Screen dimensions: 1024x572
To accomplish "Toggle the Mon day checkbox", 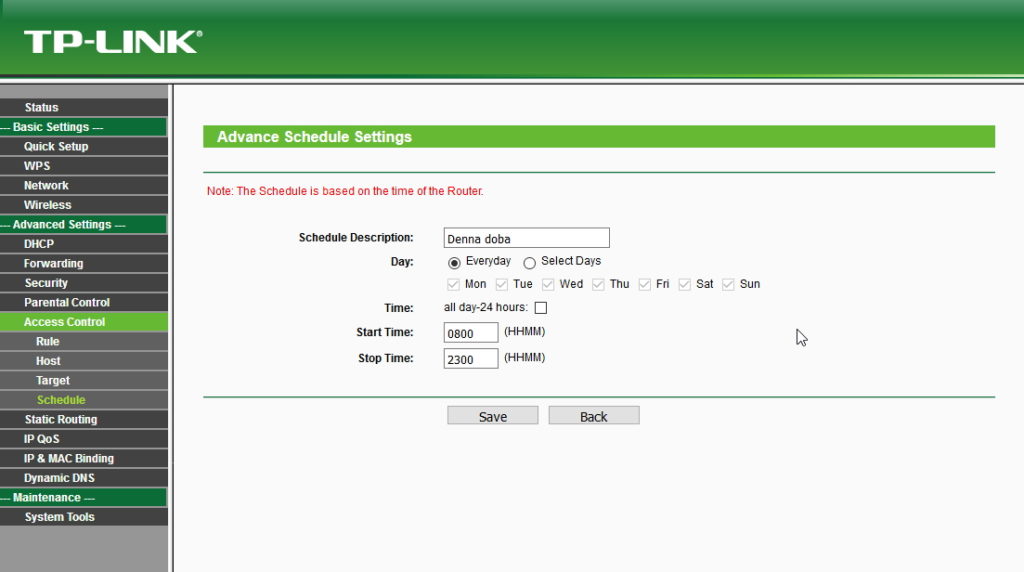I will [x=454, y=284].
